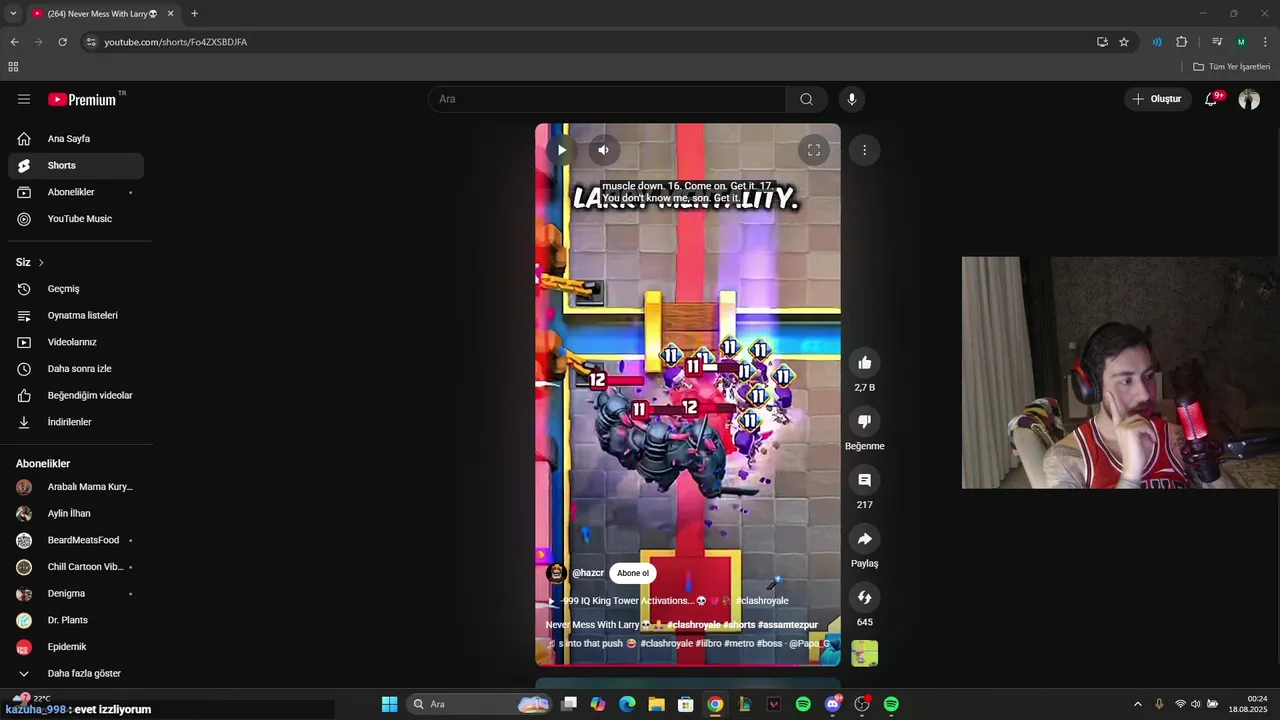The width and height of the screenshot is (1280, 720).
Task: Open Tüm Yer İşaretleri bookmarks folder
Action: [1232, 67]
